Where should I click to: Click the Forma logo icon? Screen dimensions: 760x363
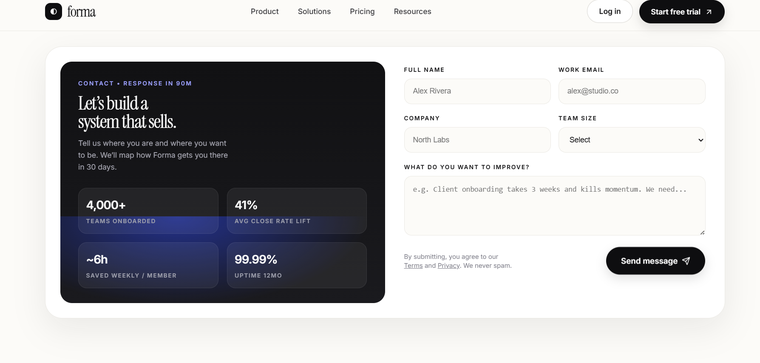[x=53, y=11]
